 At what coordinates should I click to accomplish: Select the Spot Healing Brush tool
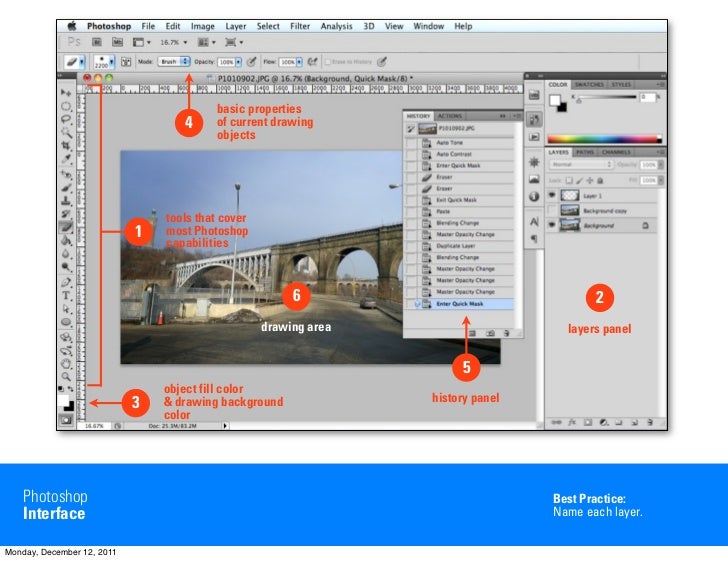pyautogui.click(x=66, y=175)
